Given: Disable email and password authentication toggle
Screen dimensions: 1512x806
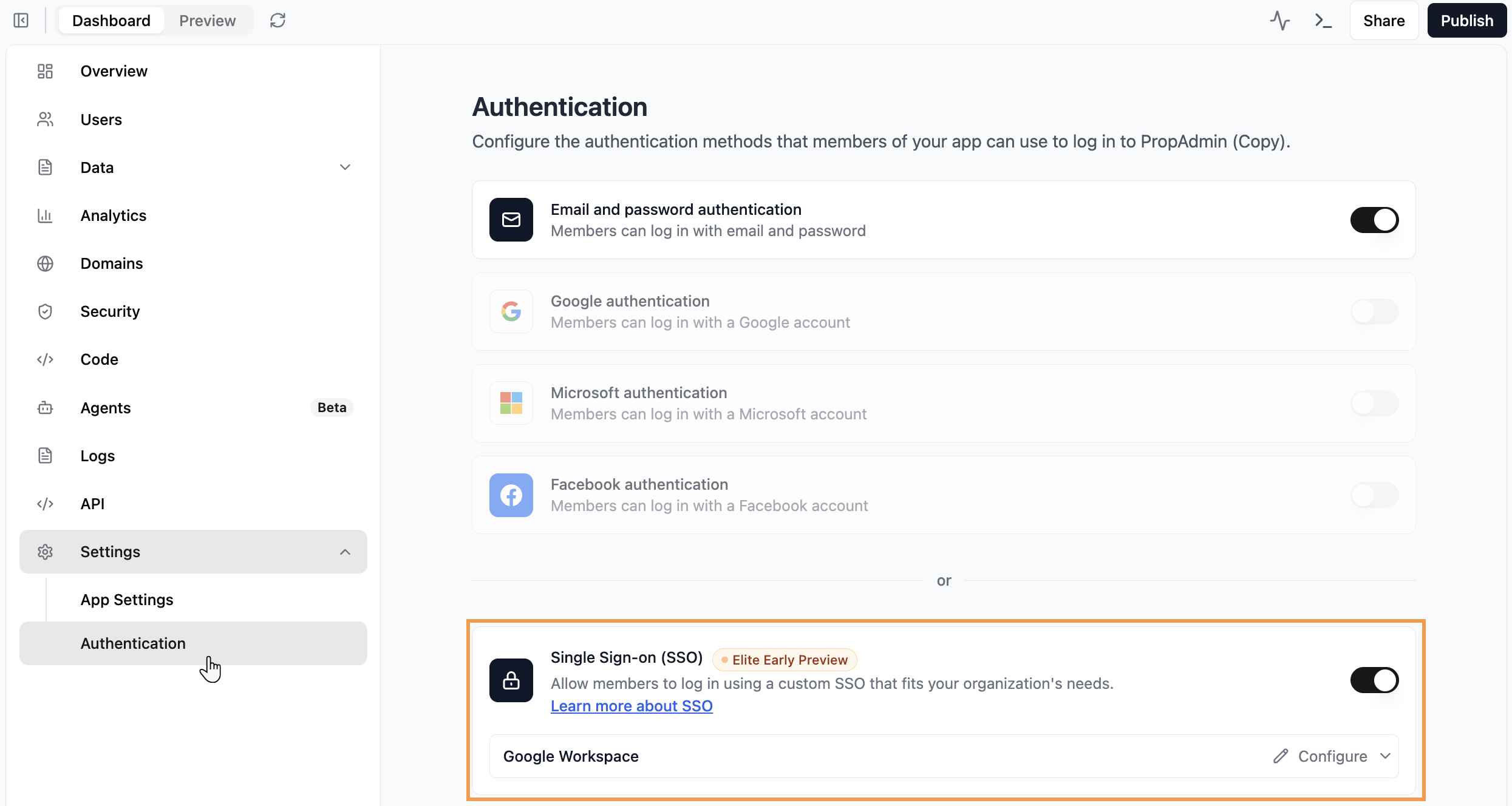Looking at the screenshot, I should 1374,220.
